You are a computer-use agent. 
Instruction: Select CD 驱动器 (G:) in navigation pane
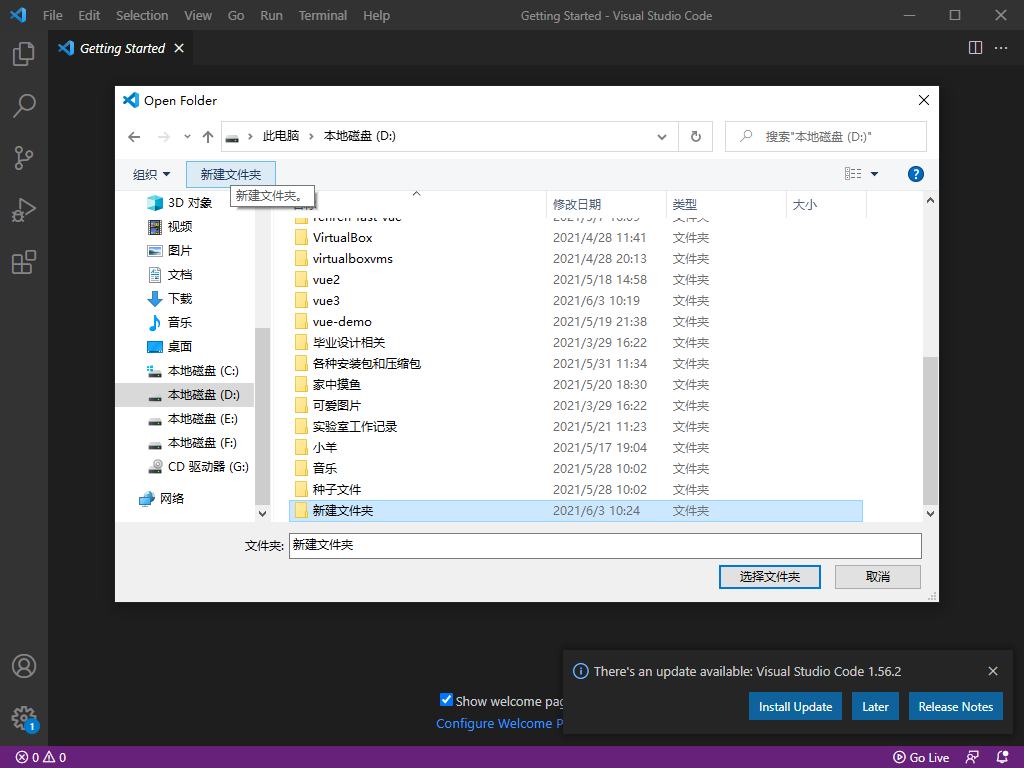[x=199, y=467]
